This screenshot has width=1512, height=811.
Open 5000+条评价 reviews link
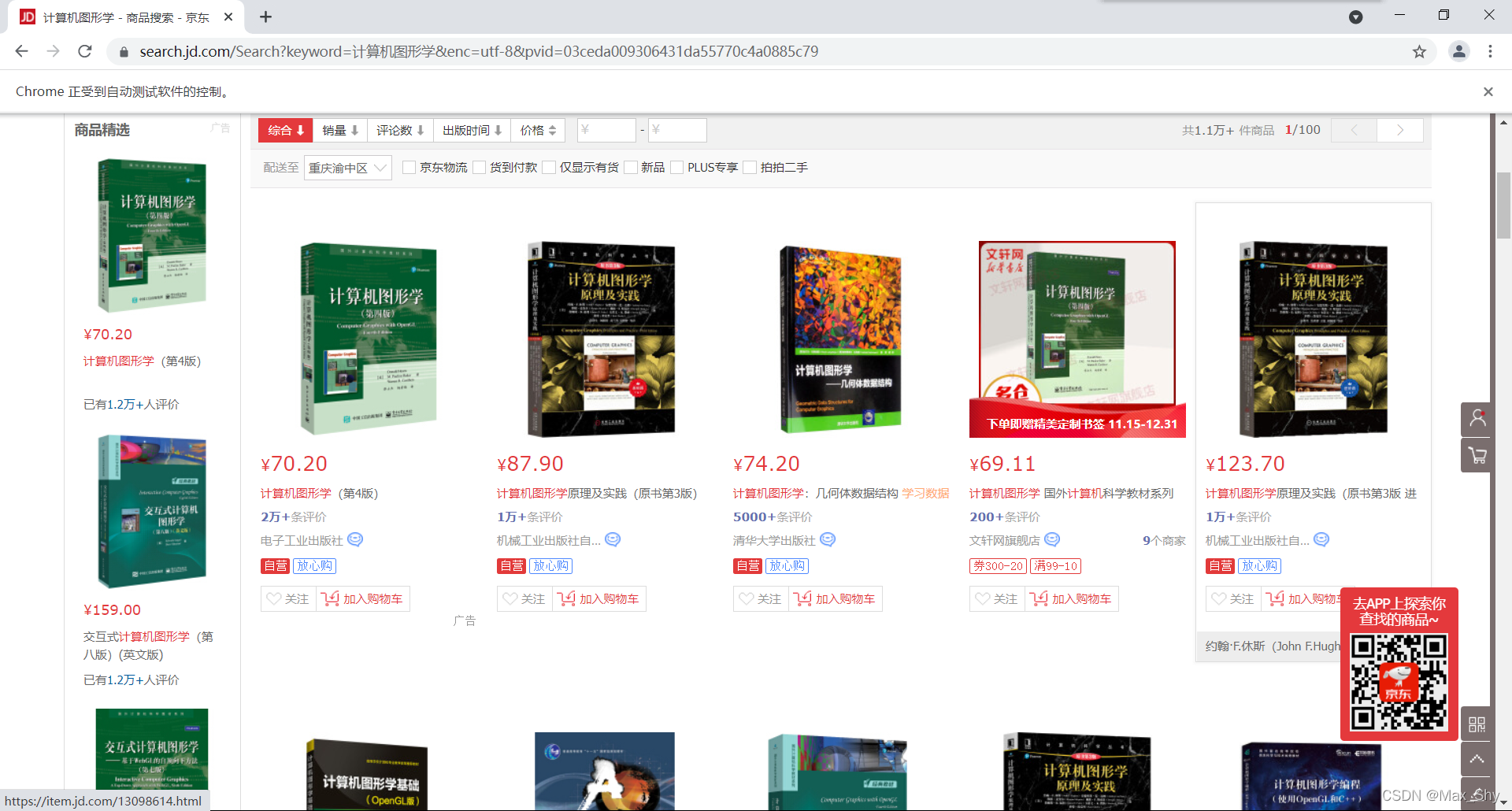pyautogui.click(x=773, y=517)
